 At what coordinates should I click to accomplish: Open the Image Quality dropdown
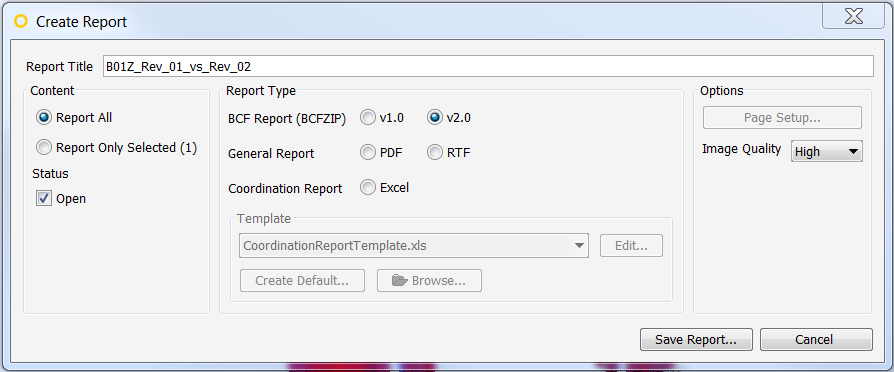tap(826, 152)
